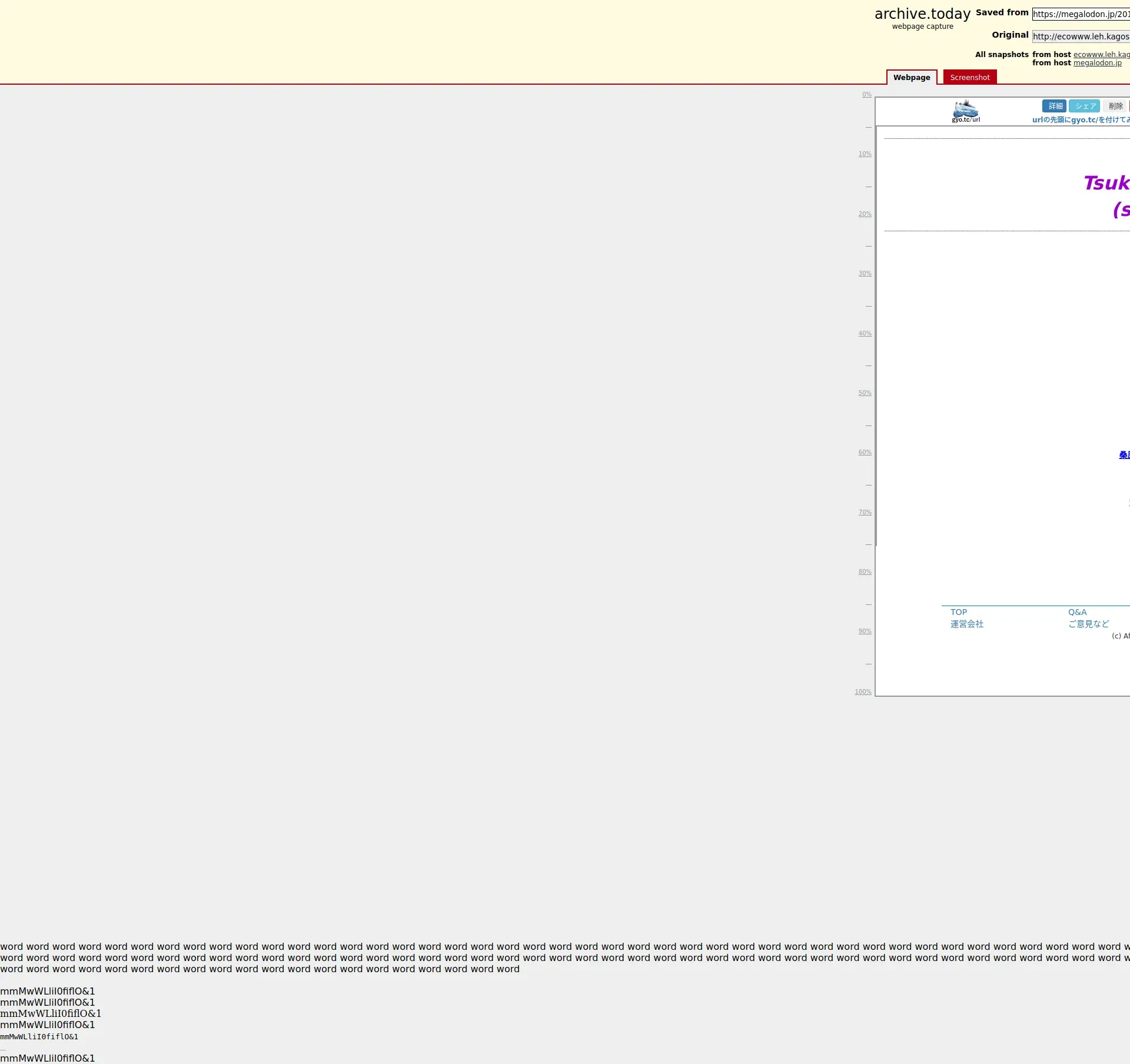The image size is (1130, 1064).
Task: Select the Webpage tab
Action: click(x=911, y=78)
